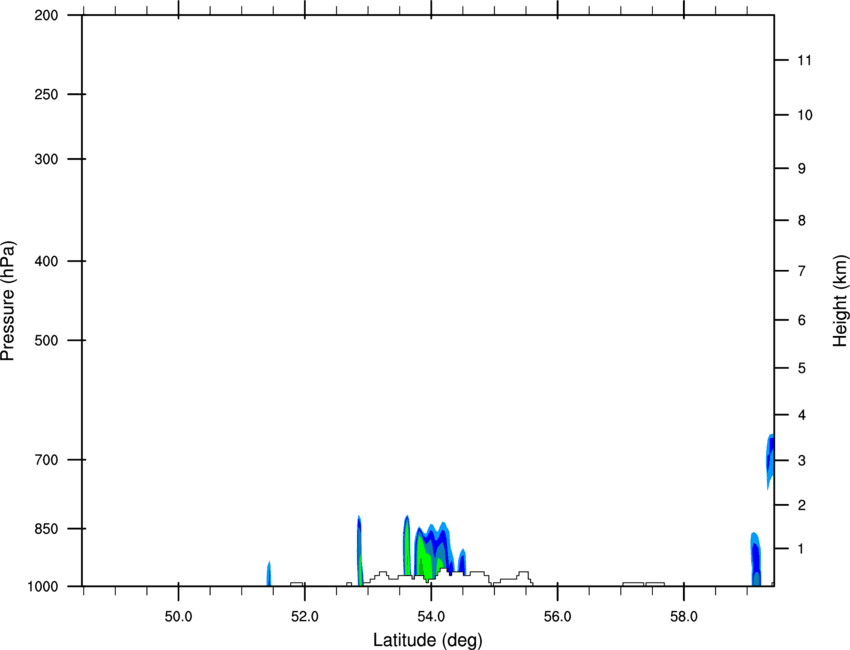Click the 9 km height label
Image resolution: width=850 pixels, height=650 pixels.
point(802,169)
